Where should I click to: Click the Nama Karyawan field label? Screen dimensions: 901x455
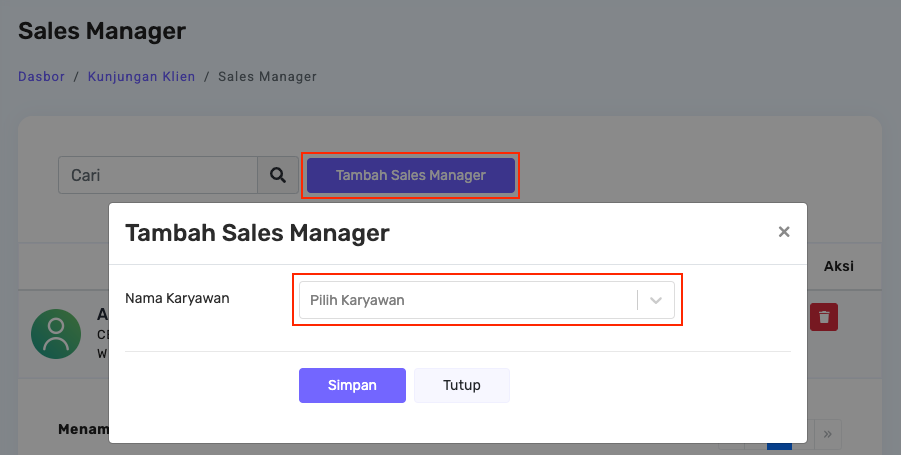177,298
